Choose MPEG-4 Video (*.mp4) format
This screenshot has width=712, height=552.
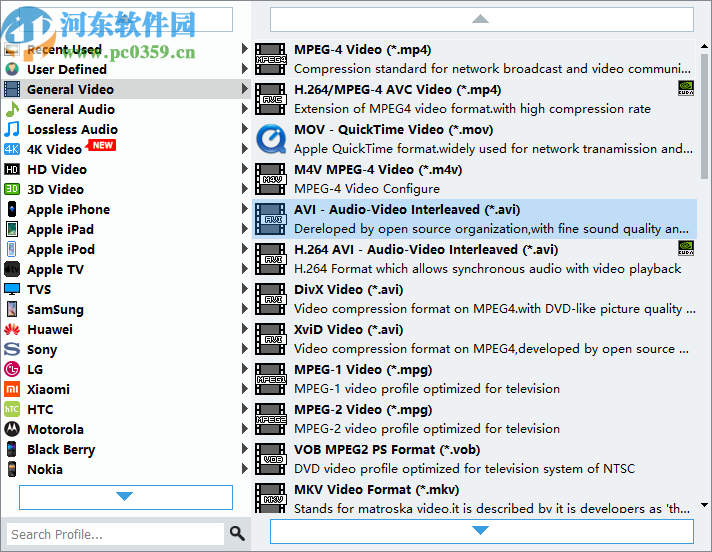(475, 59)
